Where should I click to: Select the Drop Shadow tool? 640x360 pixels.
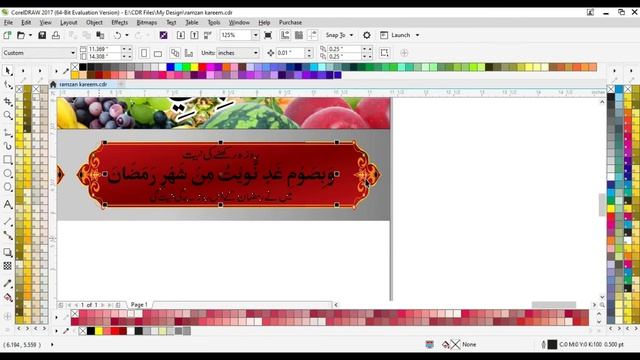tap(8, 252)
